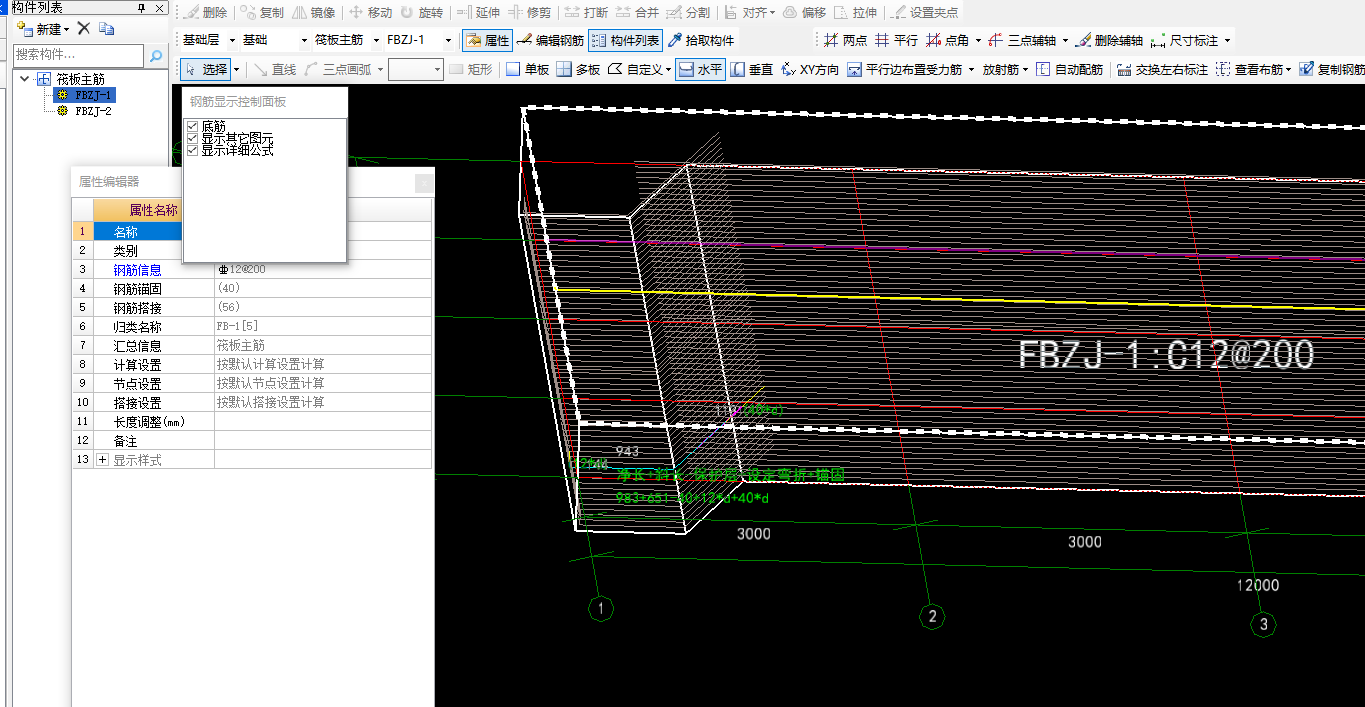The width and height of the screenshot is (1365, 707).
Task: Click 自动配筋 (auto rebar)
Action: pos(1069,70)
